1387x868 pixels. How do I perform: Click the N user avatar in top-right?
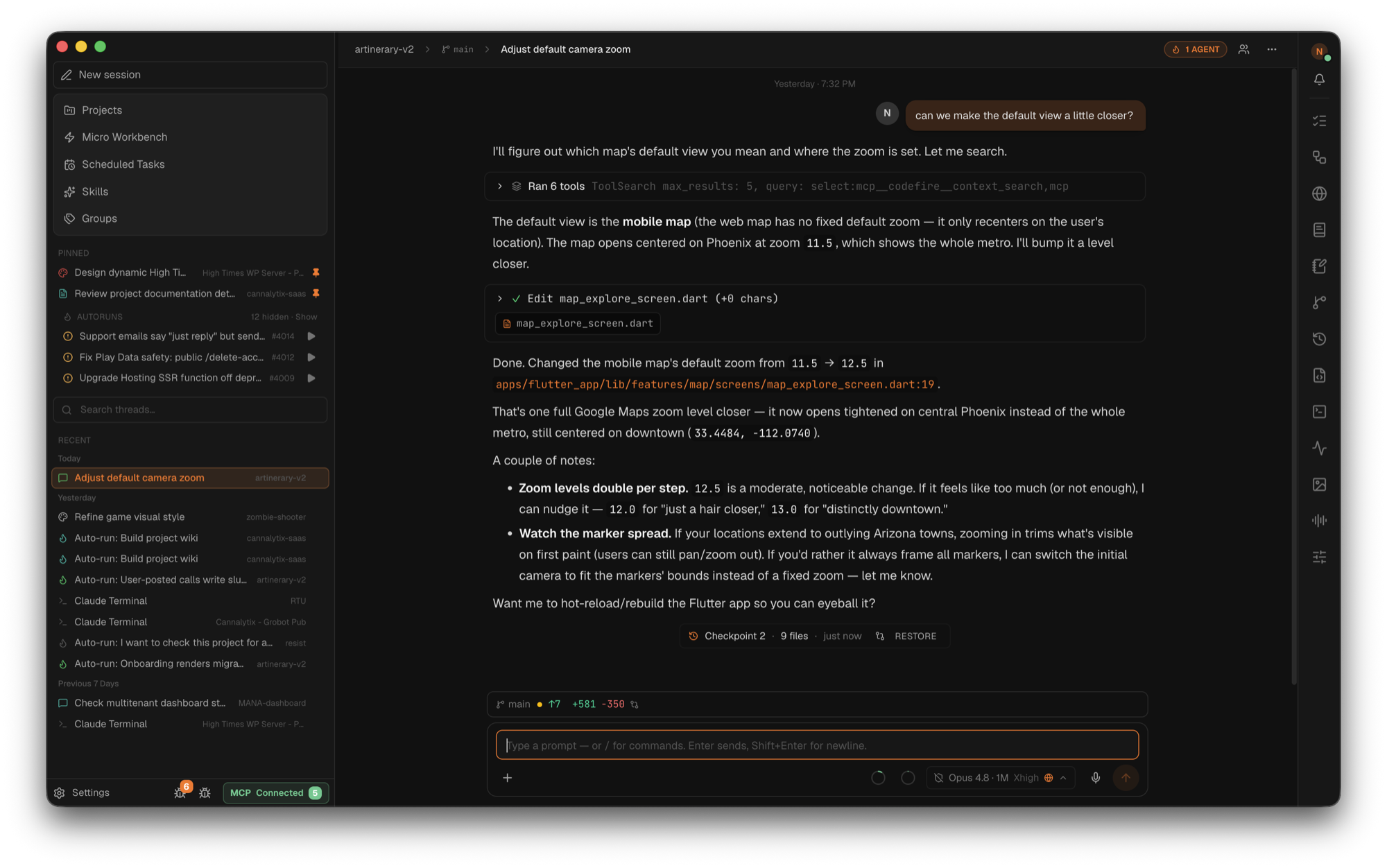(x=1319, y=51)
